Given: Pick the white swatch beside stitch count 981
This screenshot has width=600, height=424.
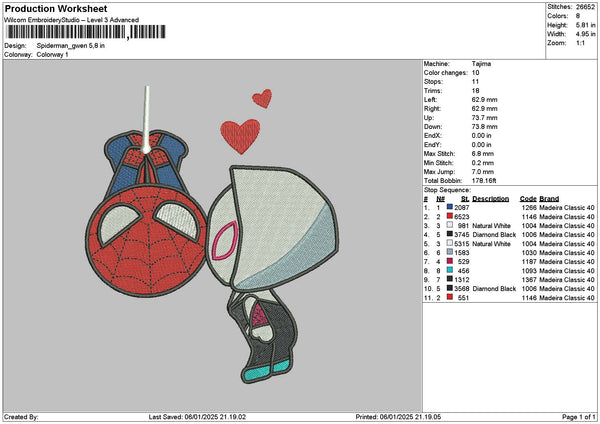Looking at the screenshot, I should [x=451, y=225].
